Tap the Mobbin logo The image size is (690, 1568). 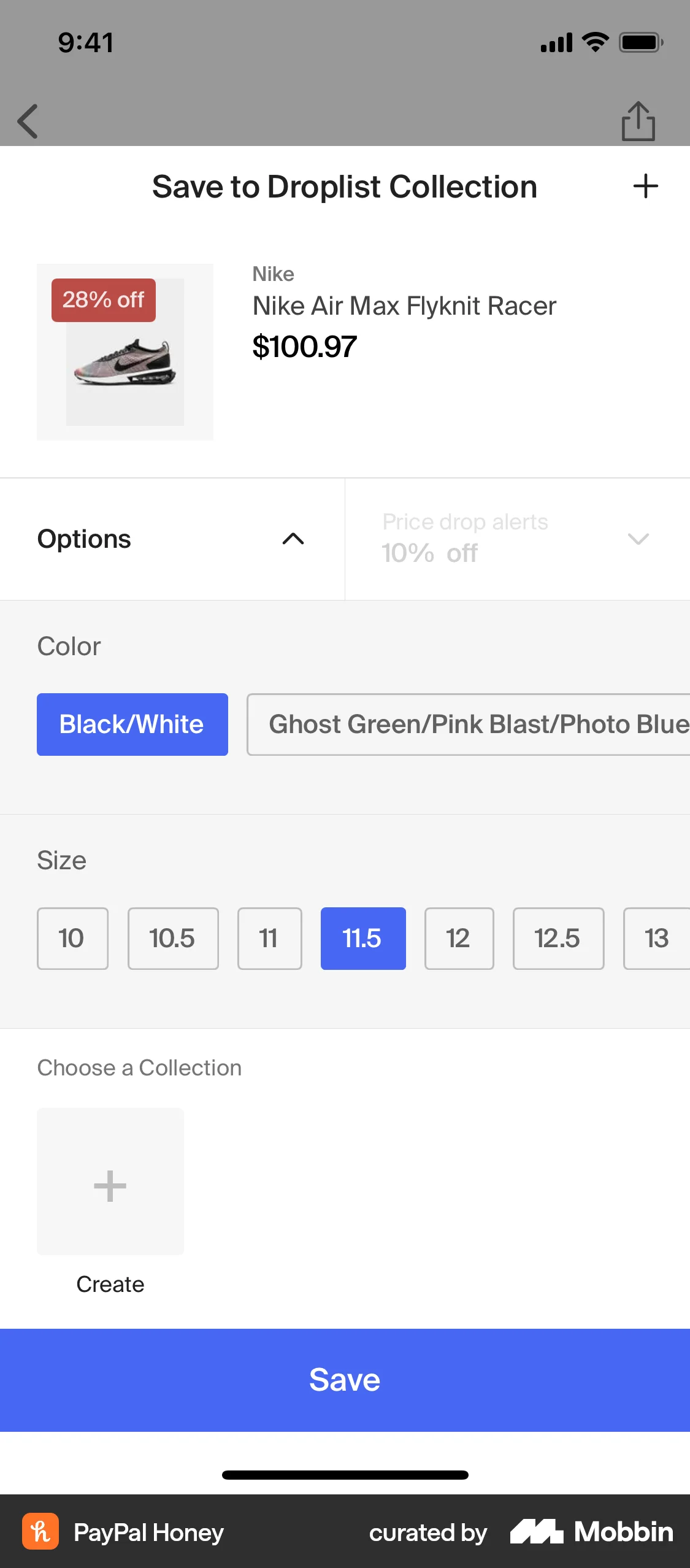coord(591,1532)
